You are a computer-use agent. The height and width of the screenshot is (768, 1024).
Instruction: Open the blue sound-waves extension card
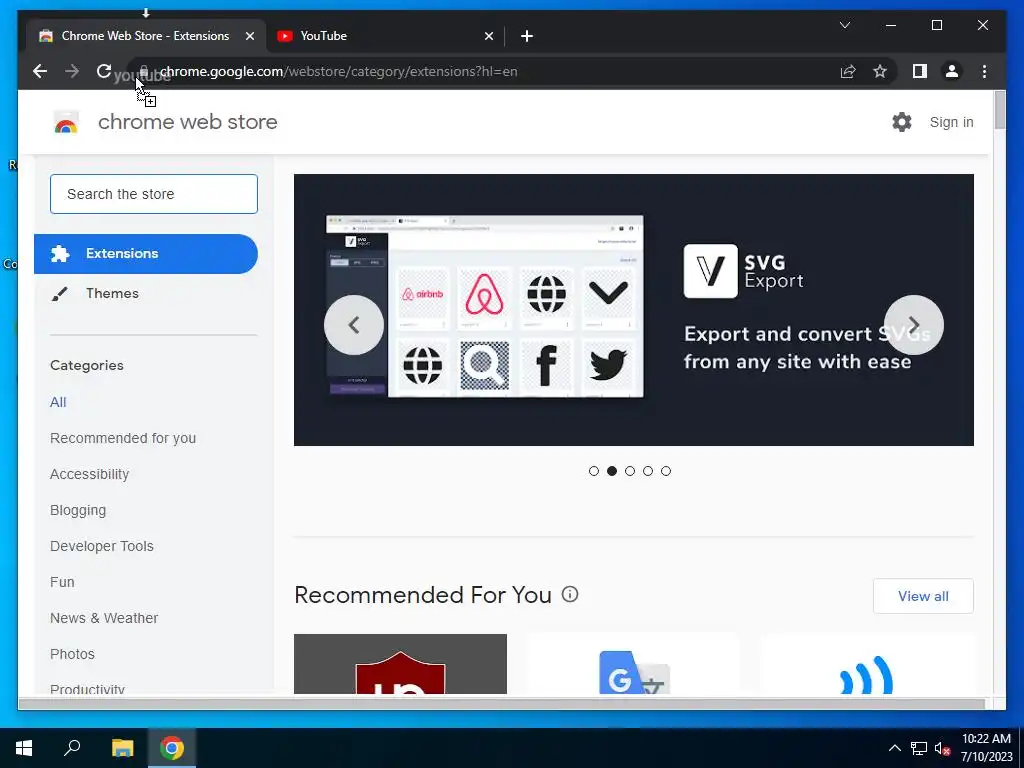(x=867, y=664)
